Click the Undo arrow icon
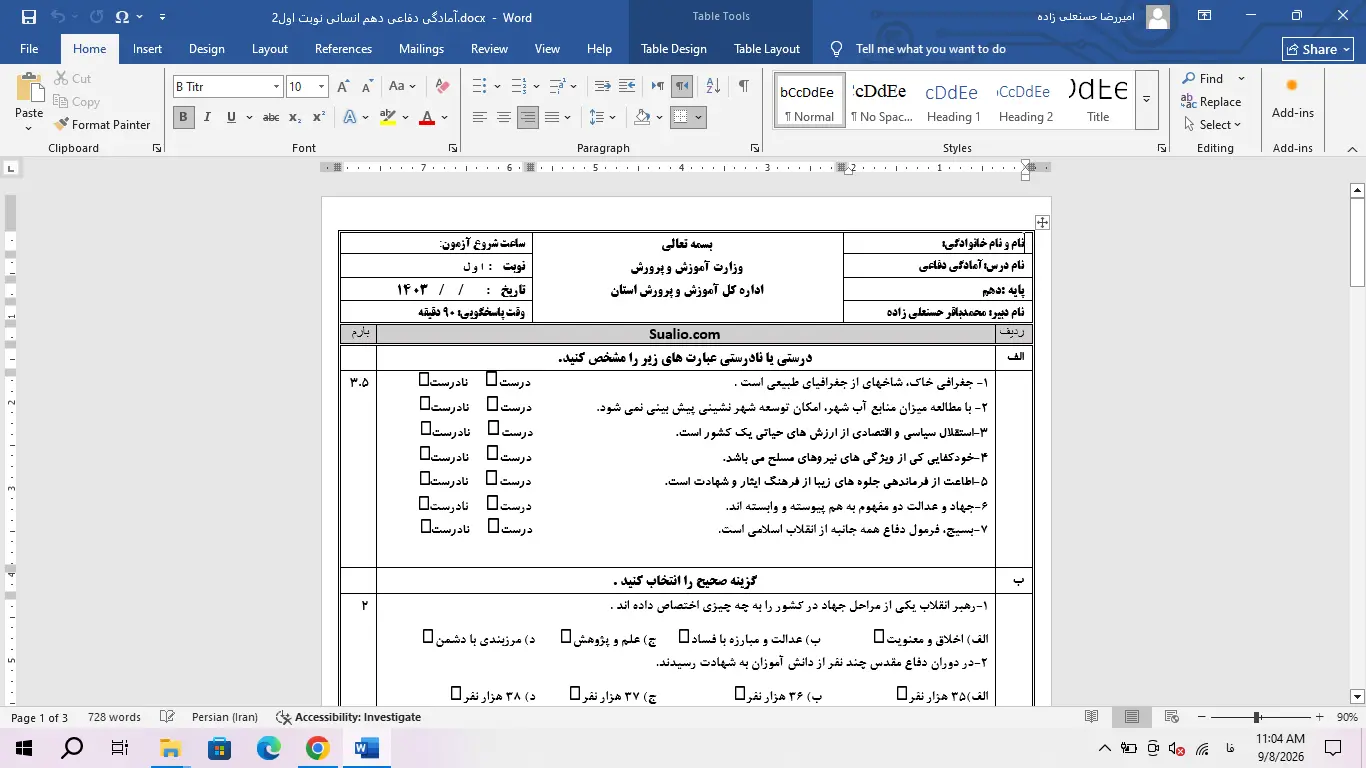1366x768 pixels. coord(58,17)
